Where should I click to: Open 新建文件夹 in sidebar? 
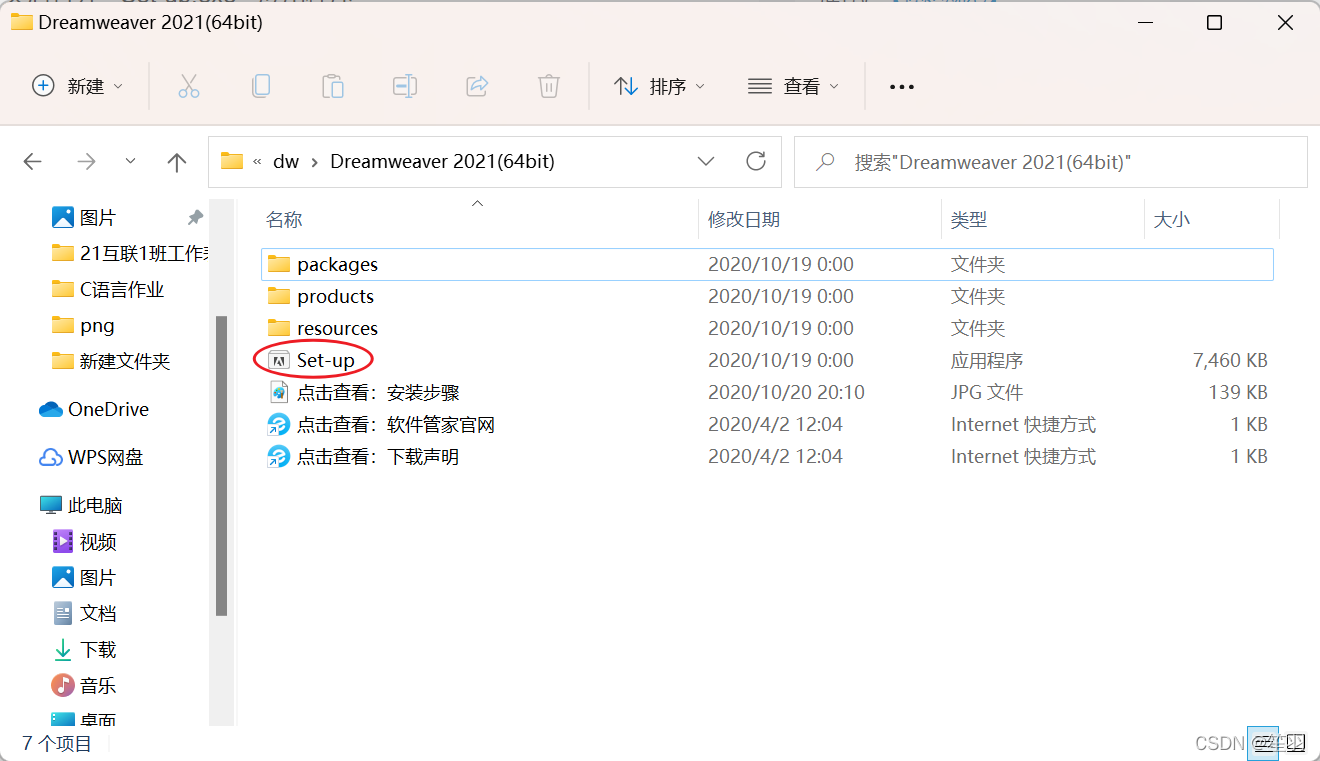126,361
